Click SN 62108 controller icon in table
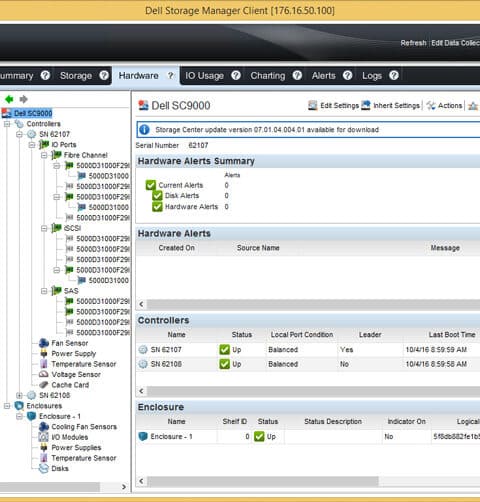 click(x=143, y=364)
